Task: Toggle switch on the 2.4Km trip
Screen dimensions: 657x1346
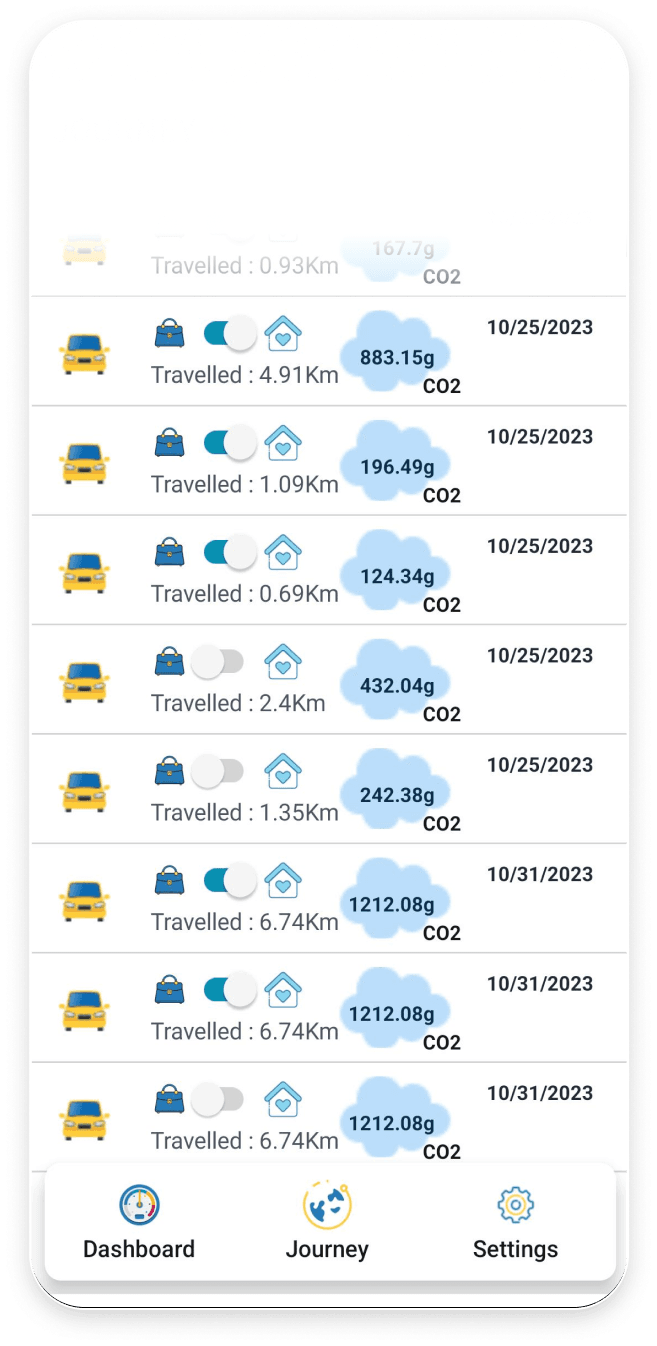Action: coord(217,661)
